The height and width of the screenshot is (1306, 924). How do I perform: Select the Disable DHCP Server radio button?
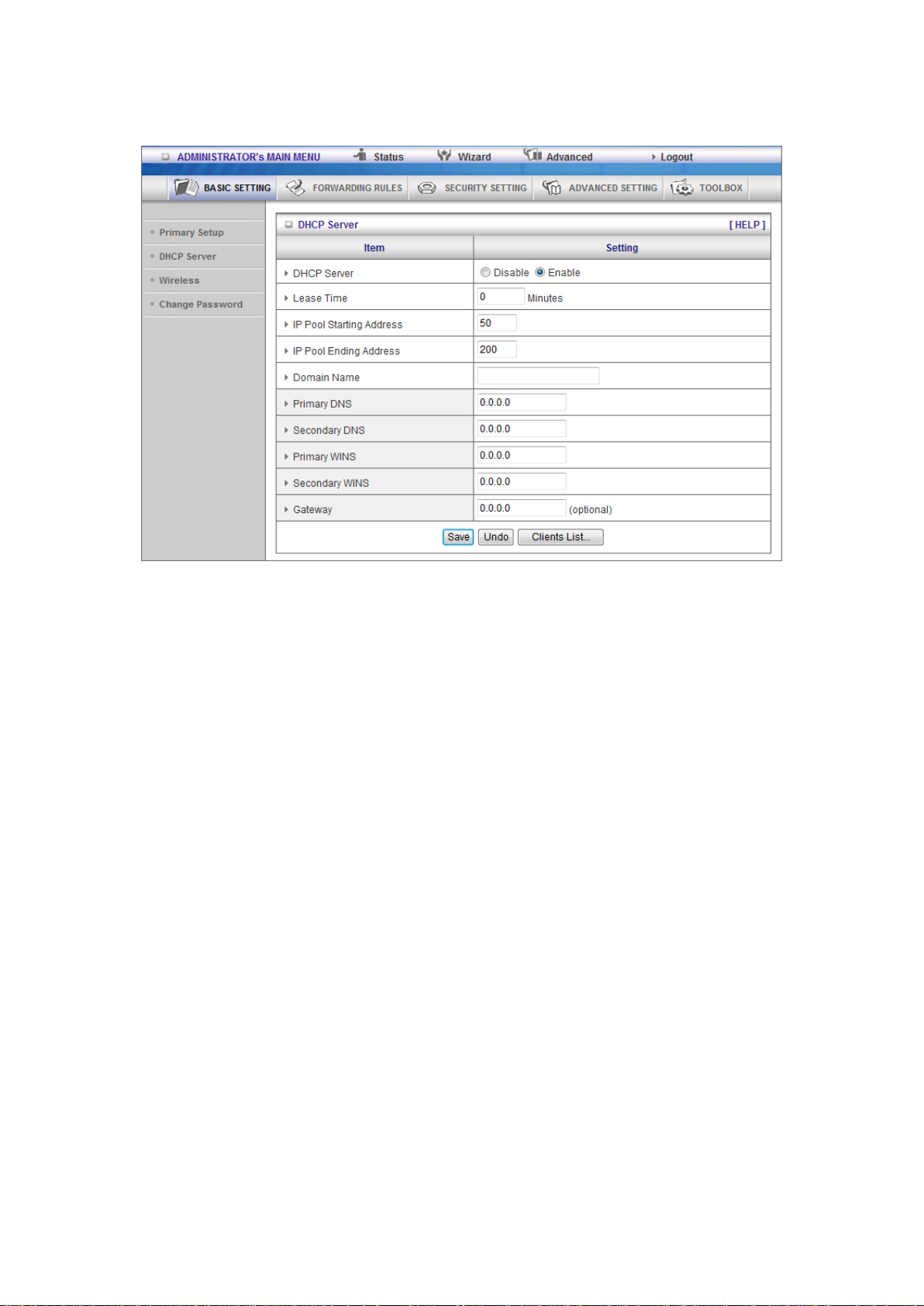pos(485,273)
